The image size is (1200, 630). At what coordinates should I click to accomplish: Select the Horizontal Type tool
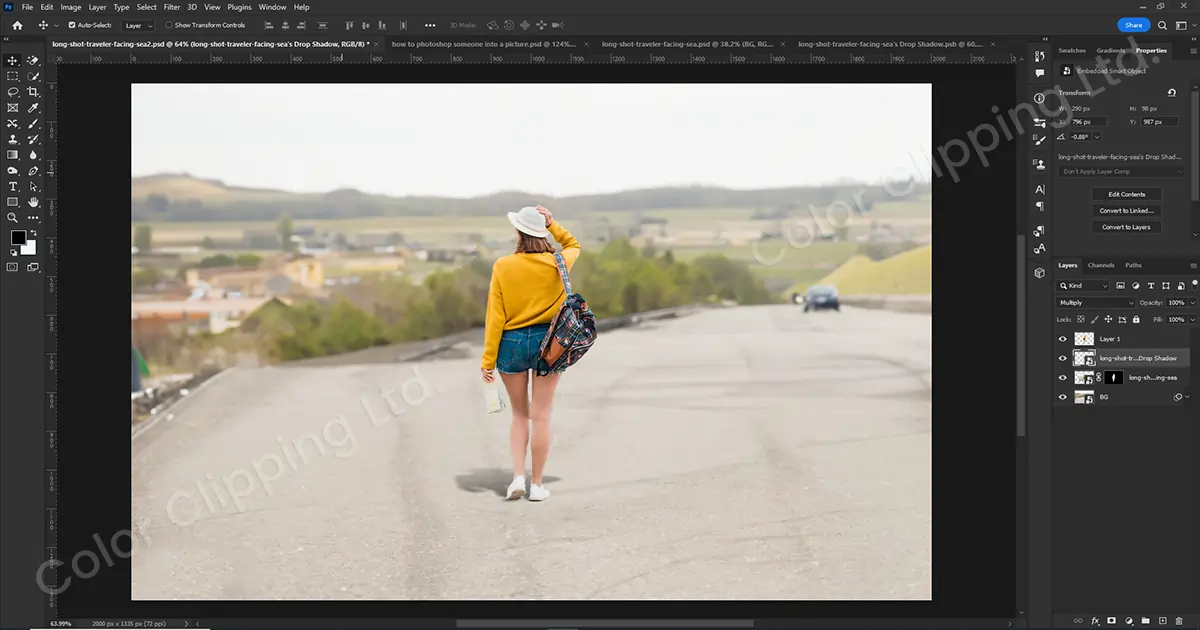coord(13,187)
